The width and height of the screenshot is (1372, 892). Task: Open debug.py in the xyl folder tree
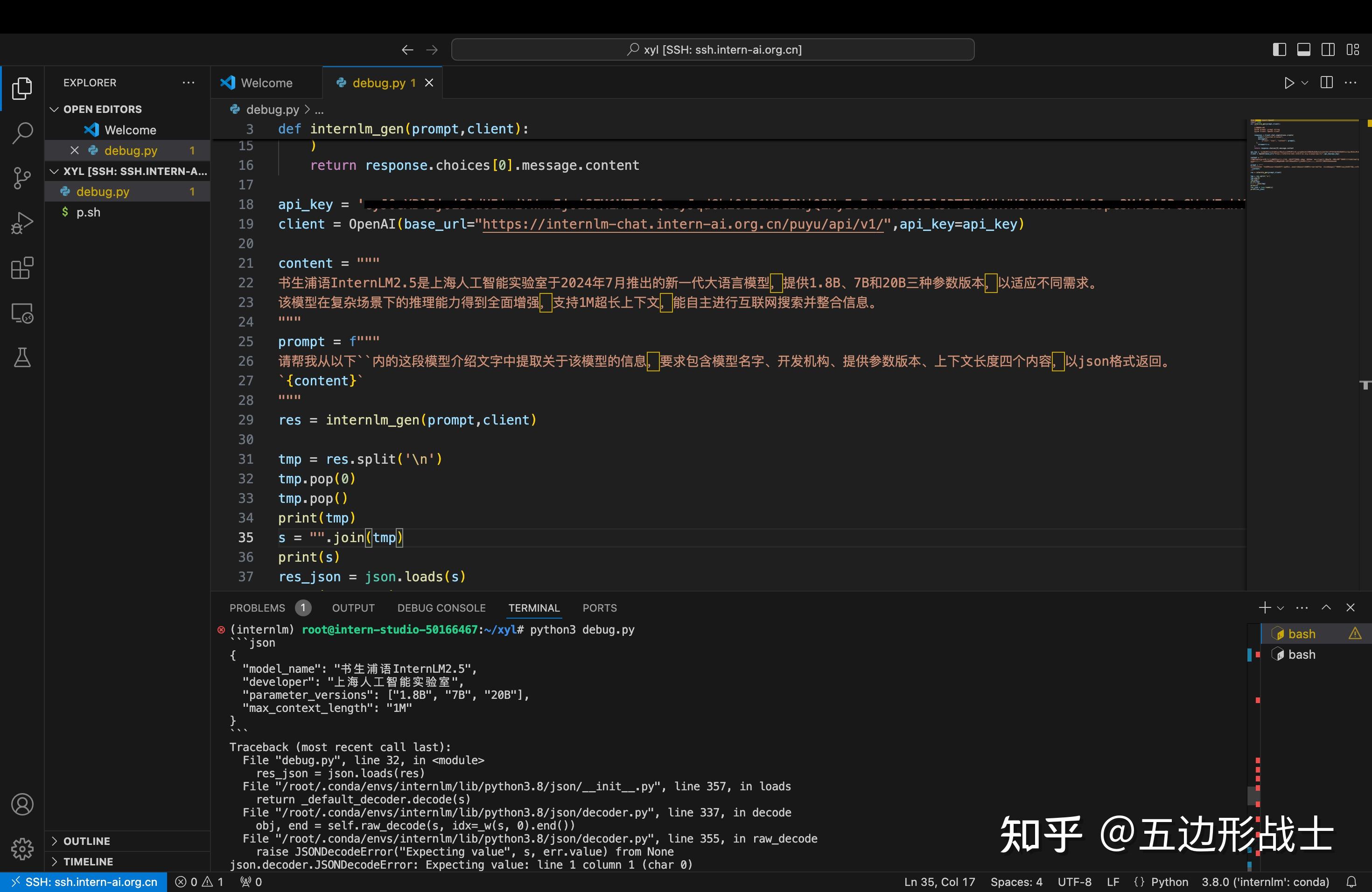coord(103,191)
